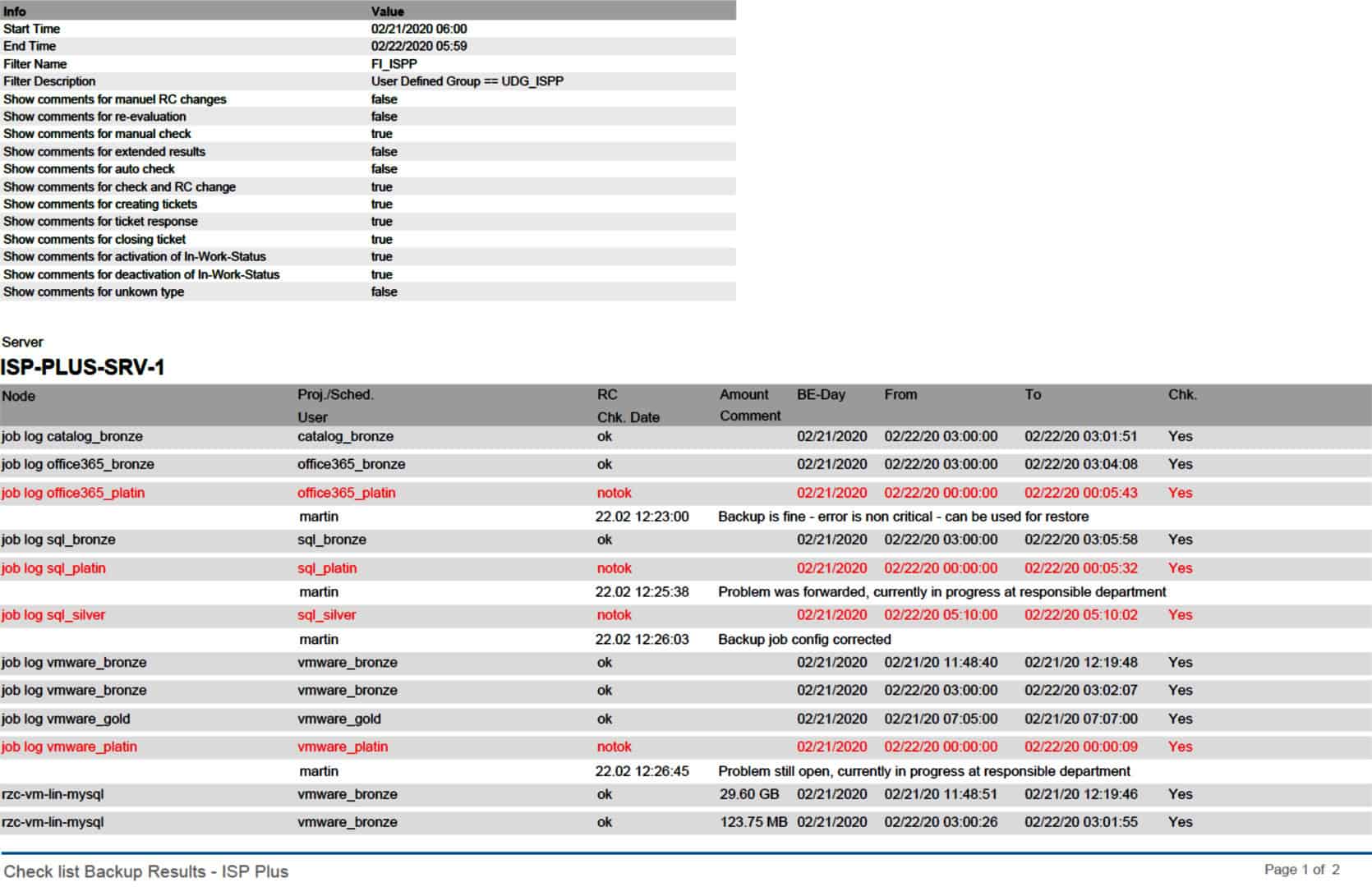Click the BE-Day column header
The height and width of the screenshot is (887, 1372).
(820, 394)
